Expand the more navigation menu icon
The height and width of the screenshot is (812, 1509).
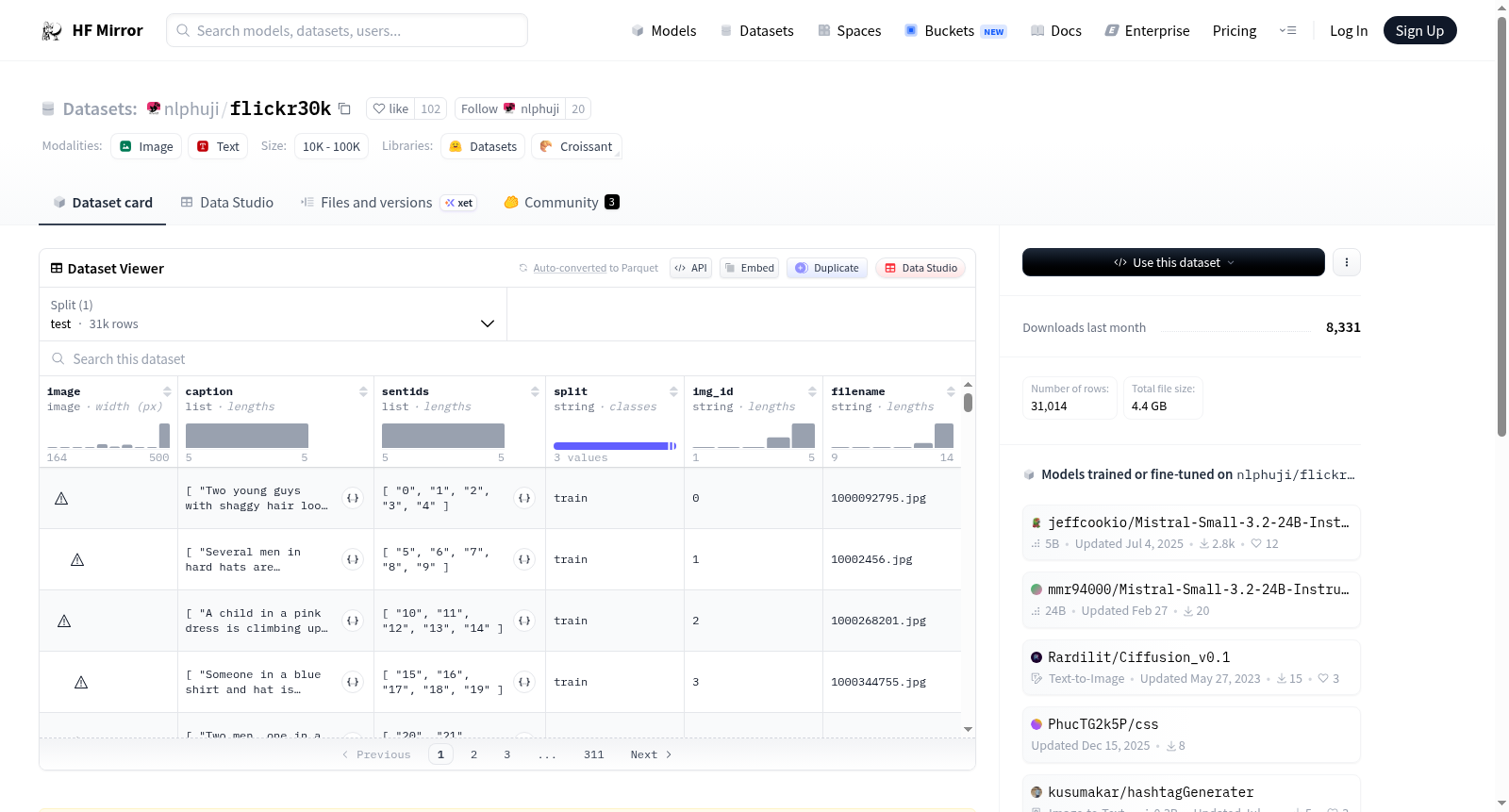[x=1287, y=31]
